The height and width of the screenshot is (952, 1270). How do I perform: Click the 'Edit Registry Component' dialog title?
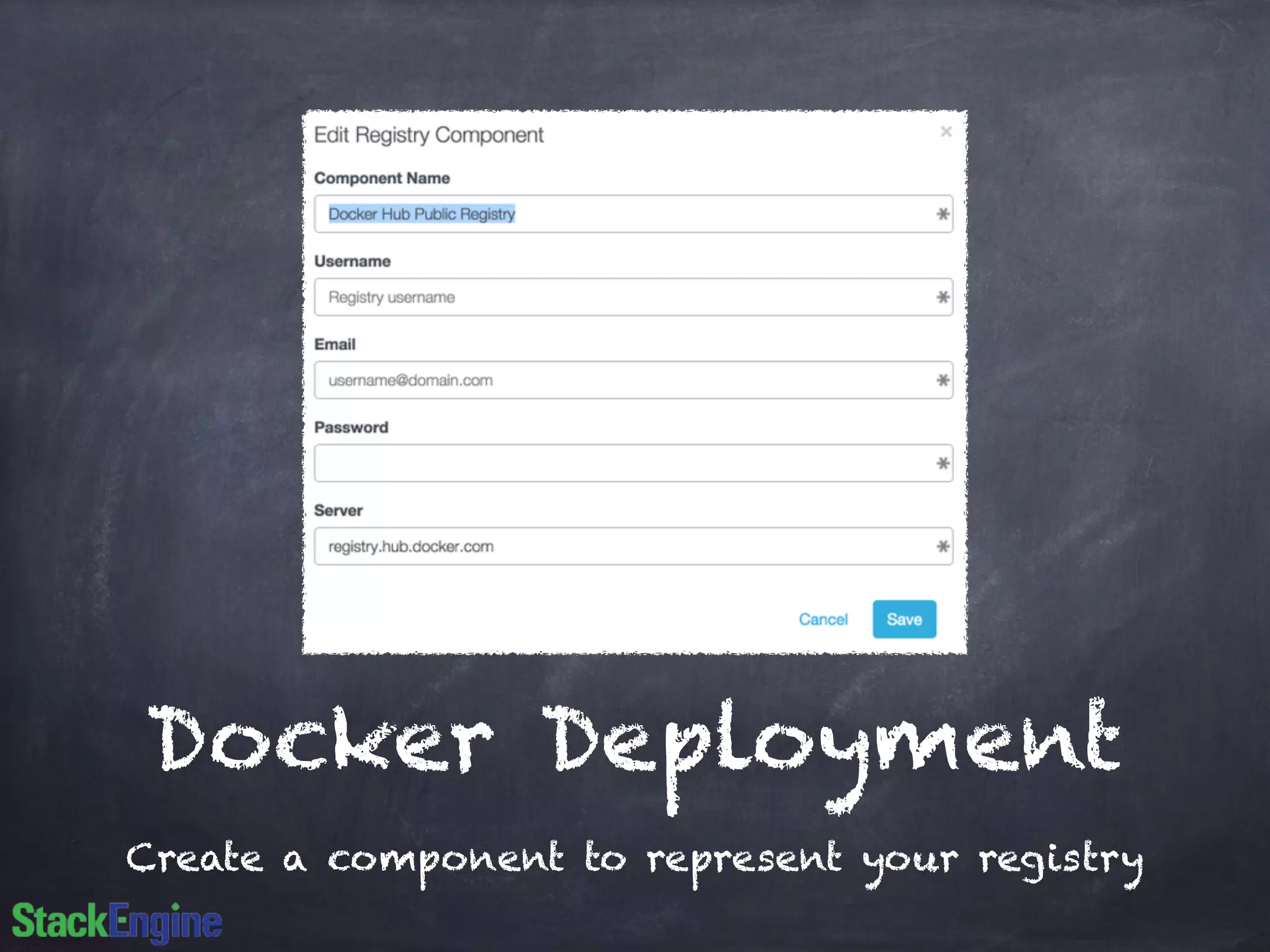click(429, 135)
